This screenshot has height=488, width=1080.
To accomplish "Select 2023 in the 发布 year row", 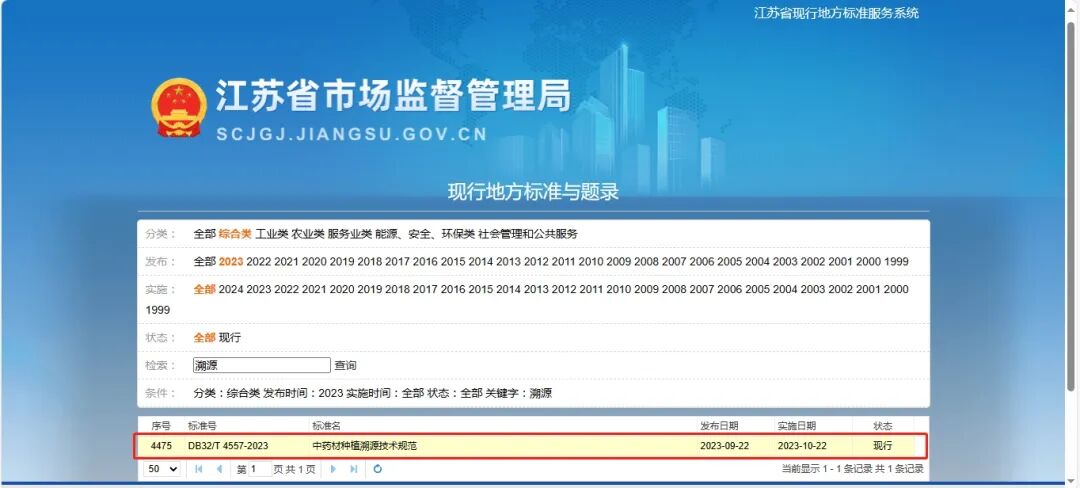I will tap(231, 262).
